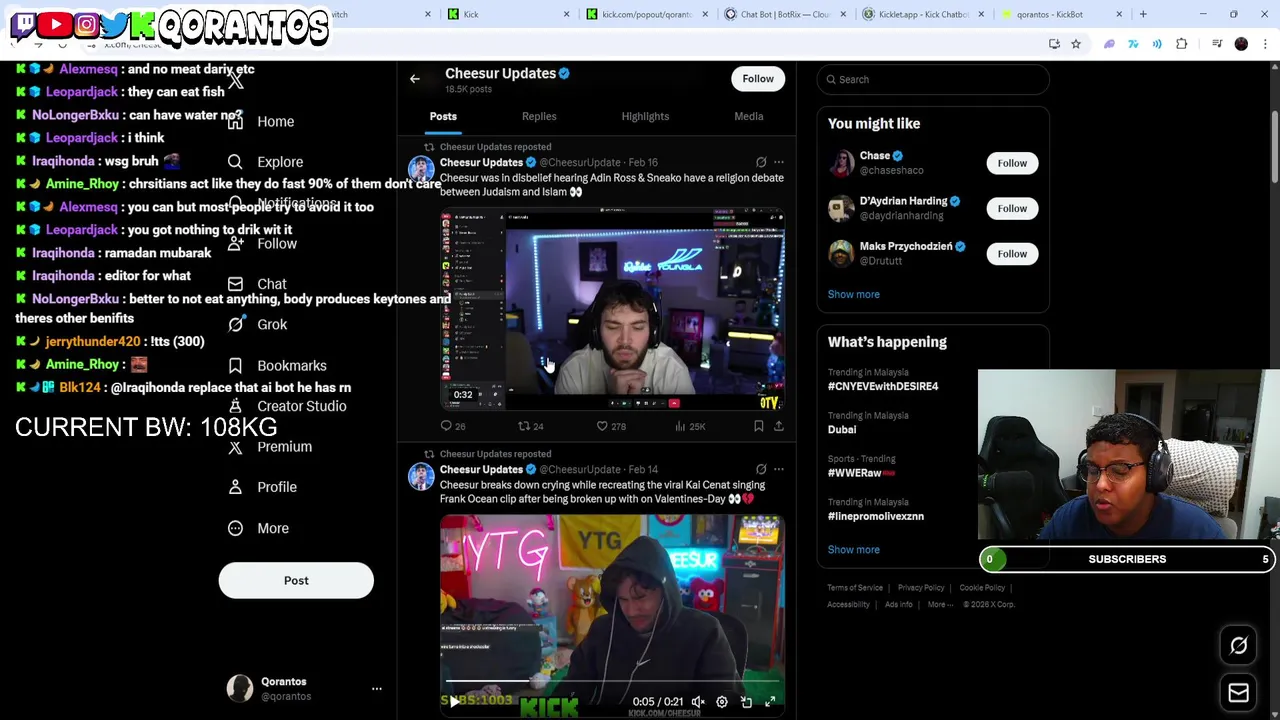Open the Chrome profile avatar
The height and width of the screenshot is (720, 1280).
pos(1241,44)
